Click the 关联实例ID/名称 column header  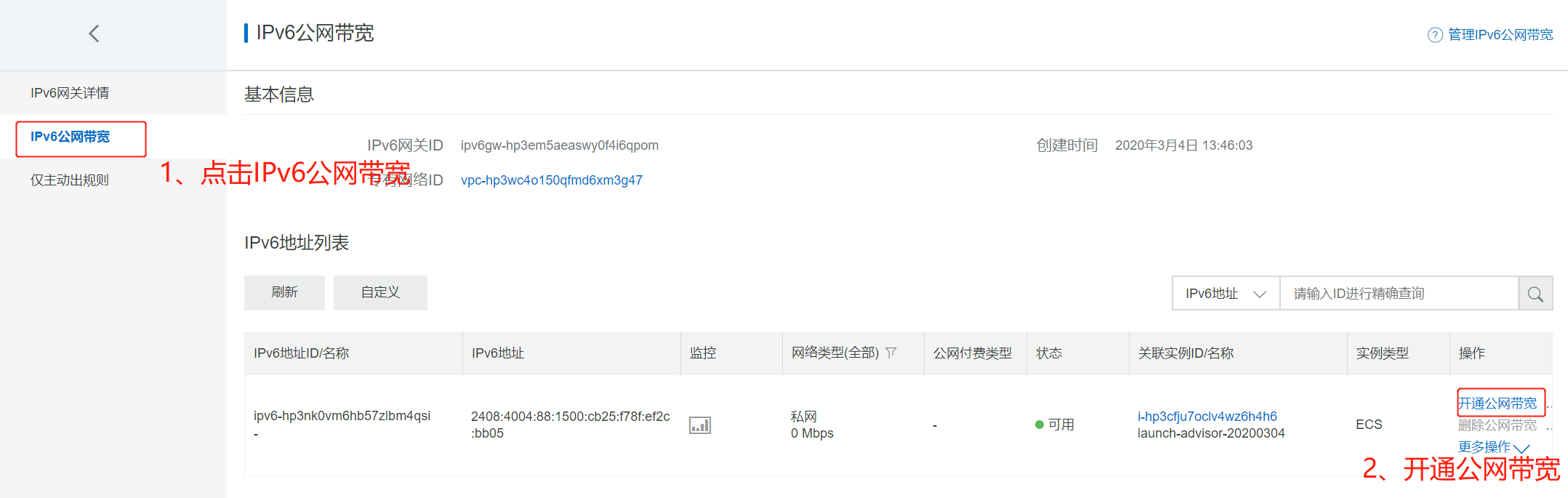coord(1186,353)
